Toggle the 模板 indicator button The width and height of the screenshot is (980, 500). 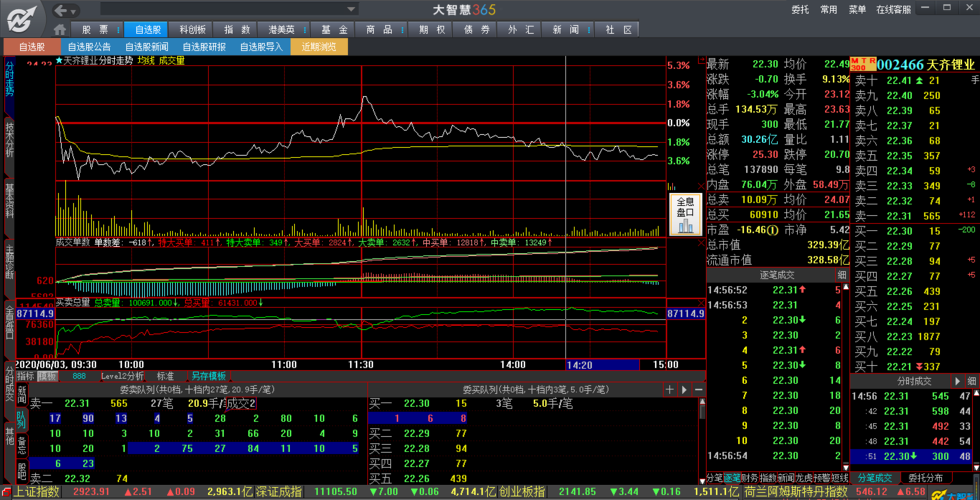tap(47, 376)
